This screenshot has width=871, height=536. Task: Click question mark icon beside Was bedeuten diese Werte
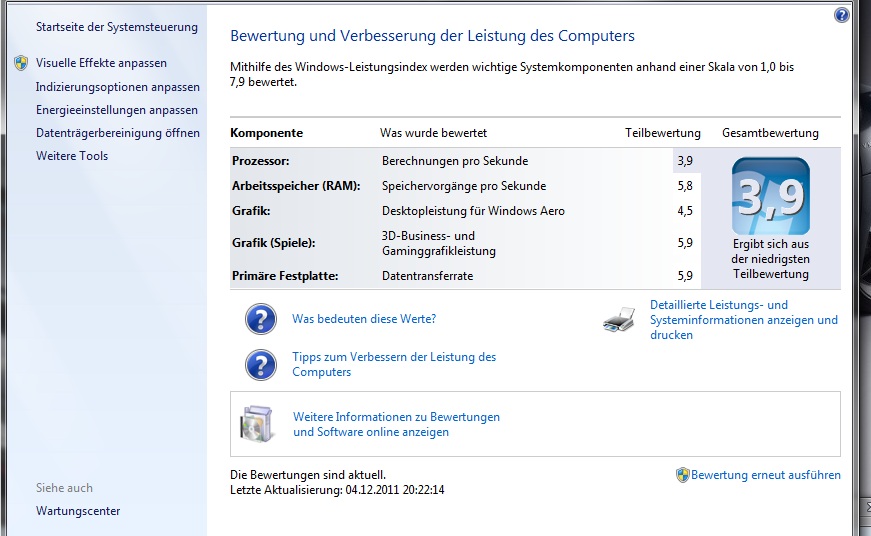coord(261,319)
